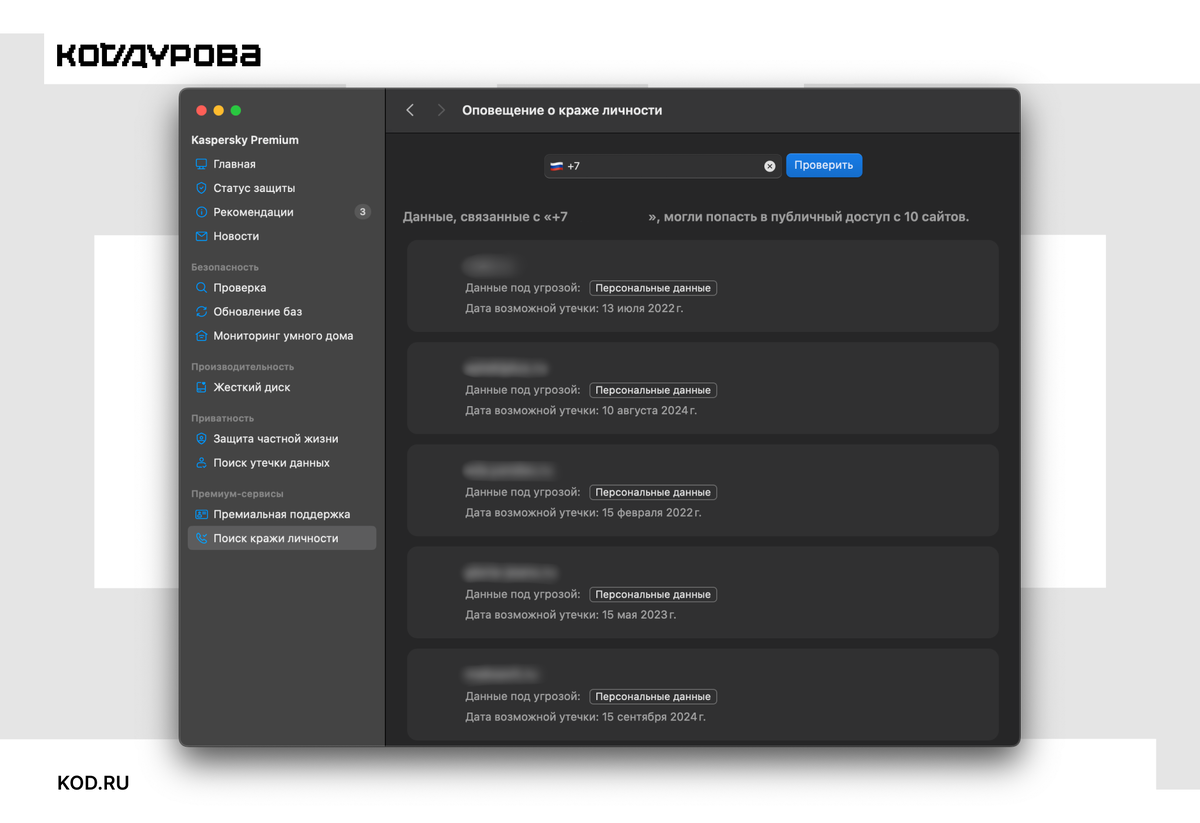Click the Рекомендации info icon
1200x823 pixels.
pyautogui.click(x=201, y=212)
